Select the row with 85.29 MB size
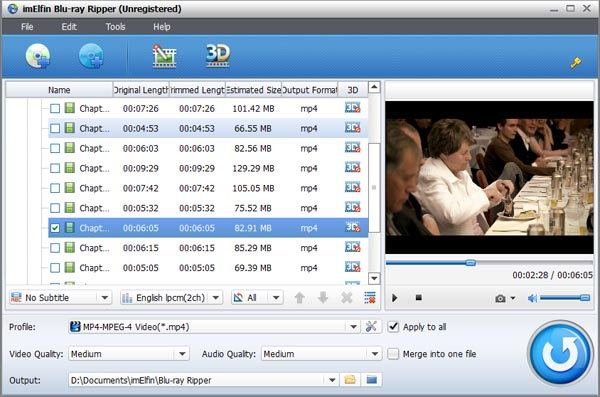Screen dimensions: 600x397 click(208, 248)
